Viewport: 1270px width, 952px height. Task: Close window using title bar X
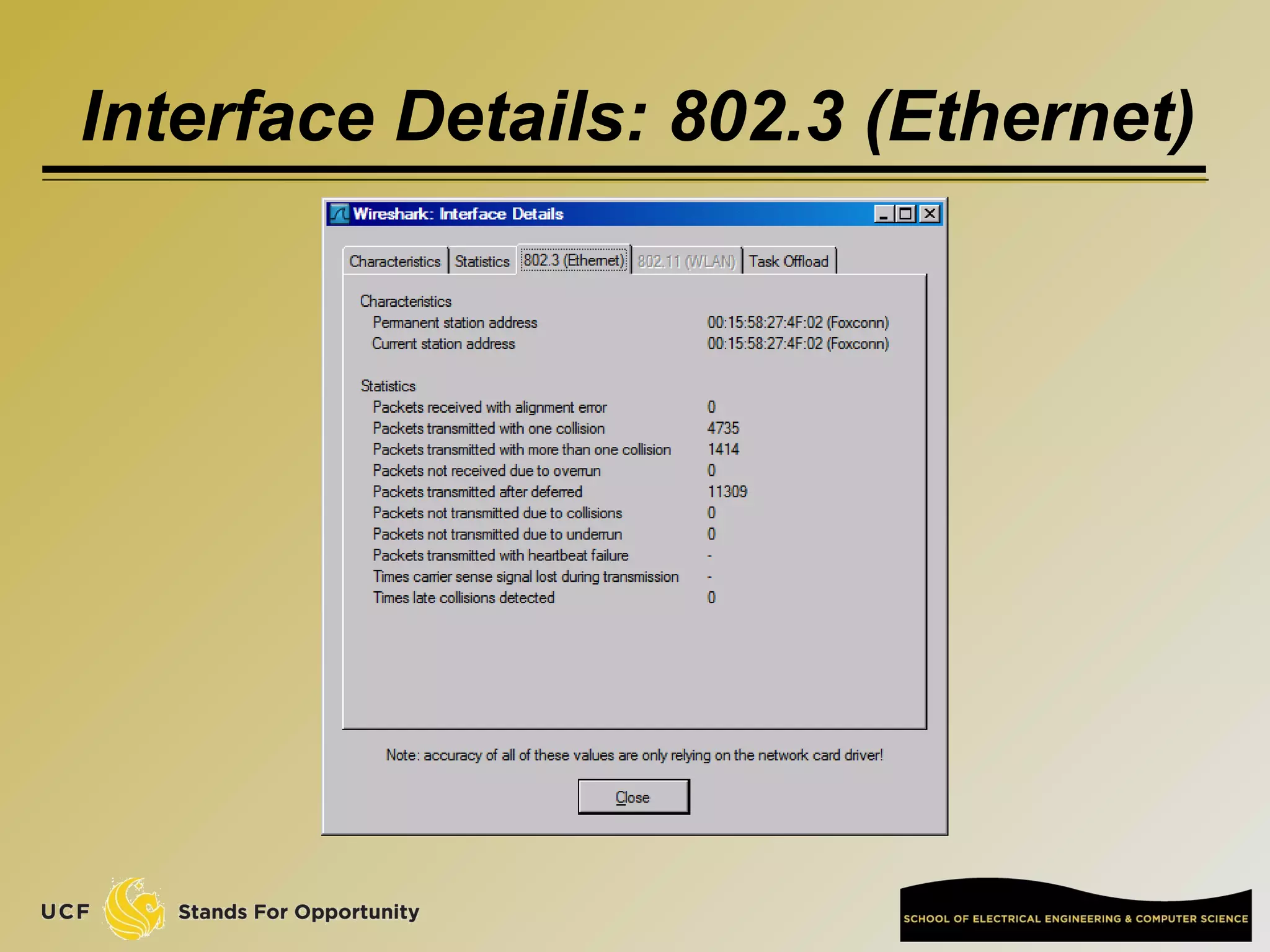(930, 214)
